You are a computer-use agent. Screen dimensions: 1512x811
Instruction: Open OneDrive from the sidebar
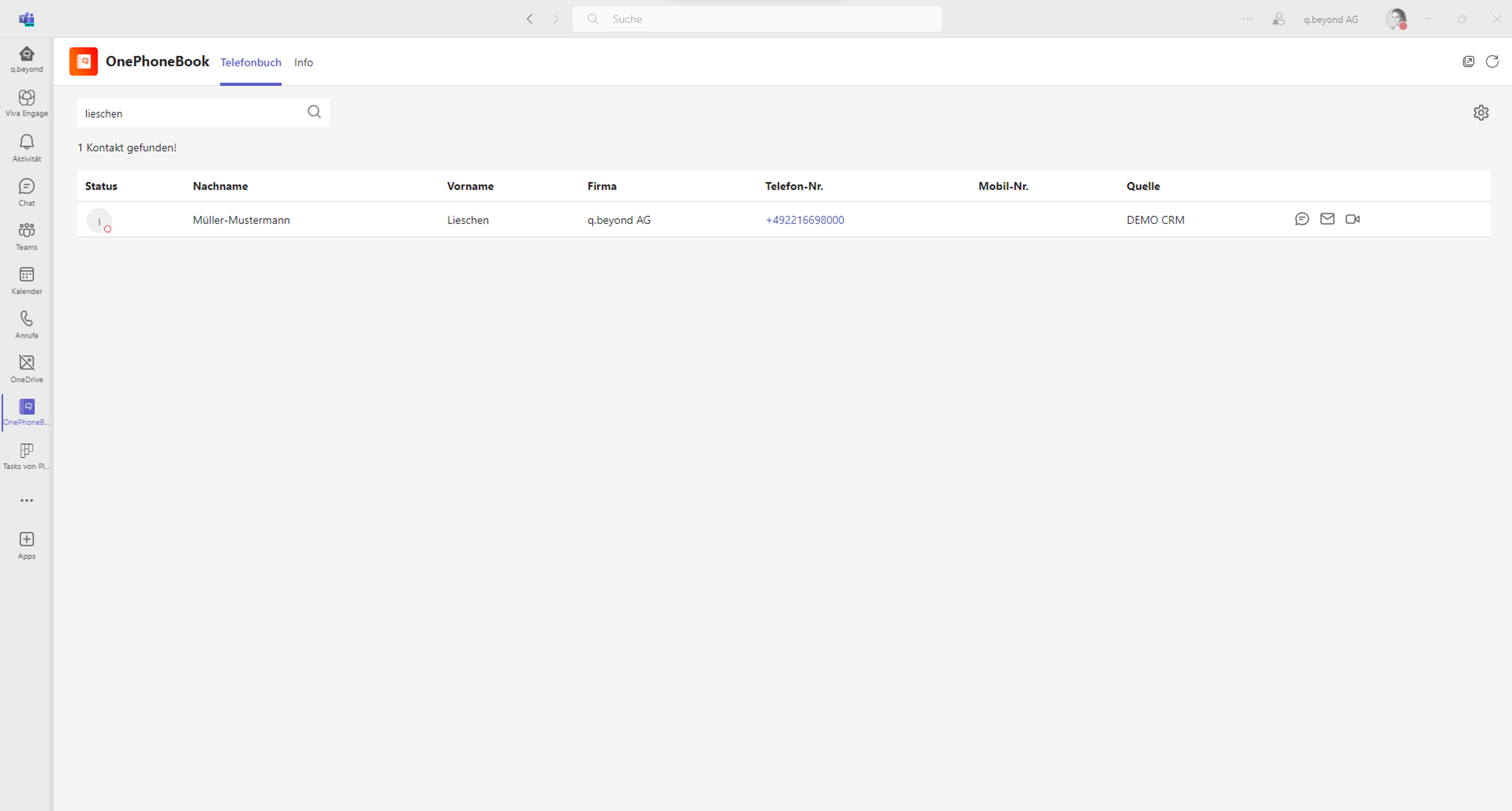point(27,369)
